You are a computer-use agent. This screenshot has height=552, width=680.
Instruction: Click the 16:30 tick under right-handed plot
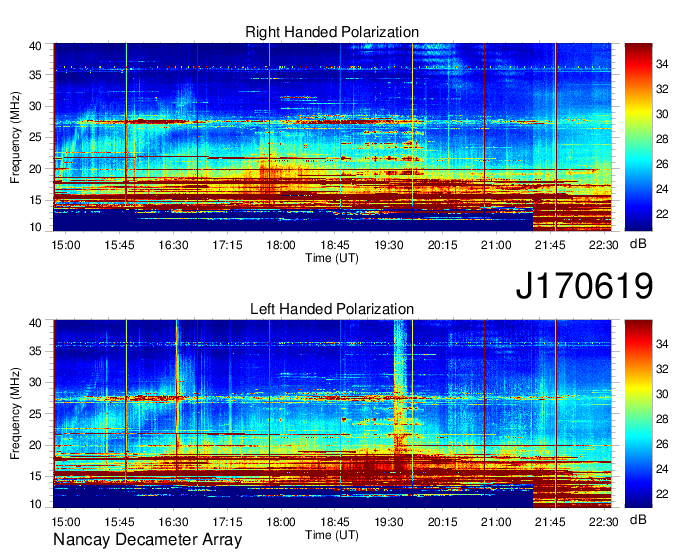pyautogui.click(x=173, y=245)
